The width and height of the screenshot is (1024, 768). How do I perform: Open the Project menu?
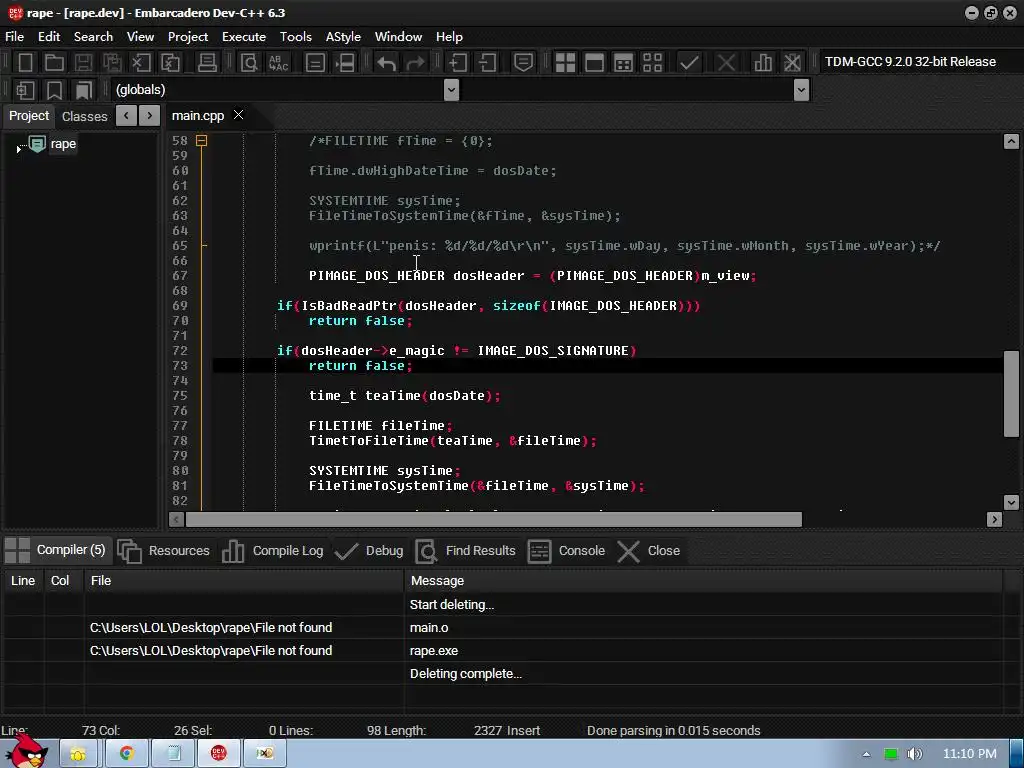tap(188, 37)
